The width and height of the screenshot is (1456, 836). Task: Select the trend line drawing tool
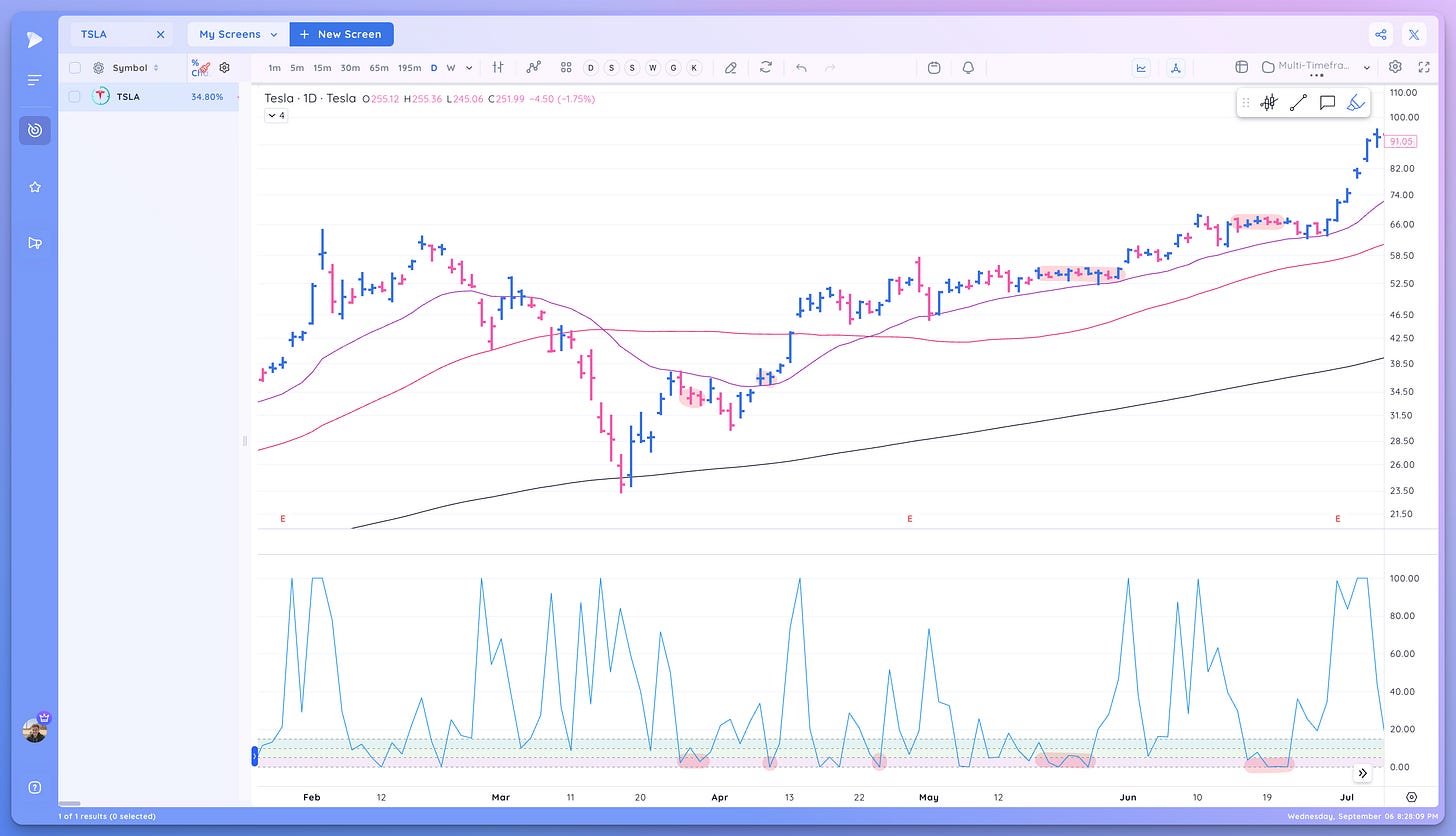pos(1299,102)
